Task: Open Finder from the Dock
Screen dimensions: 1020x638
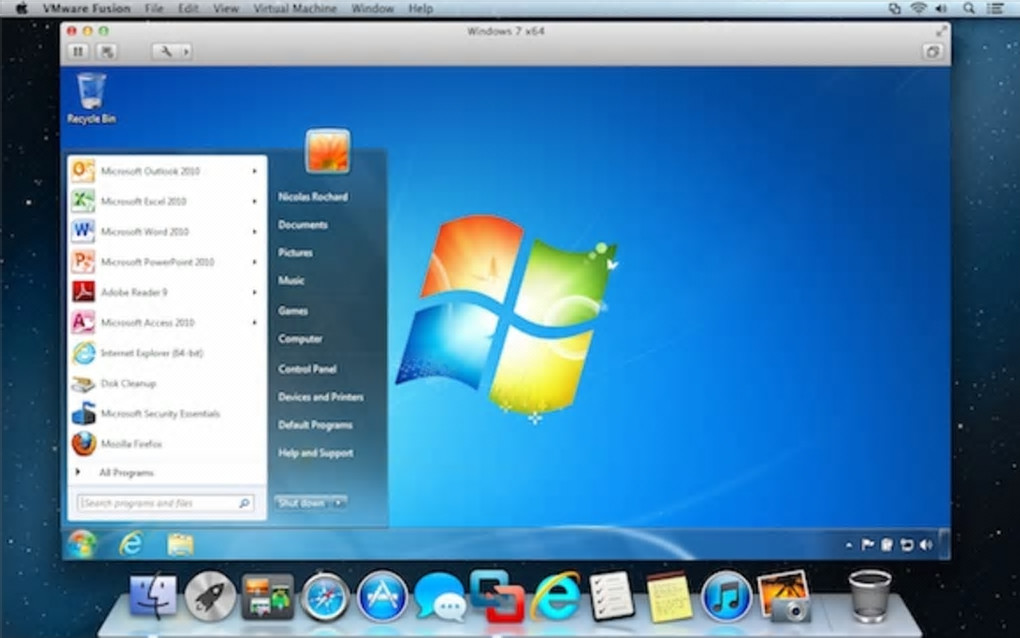Action: 153,595
